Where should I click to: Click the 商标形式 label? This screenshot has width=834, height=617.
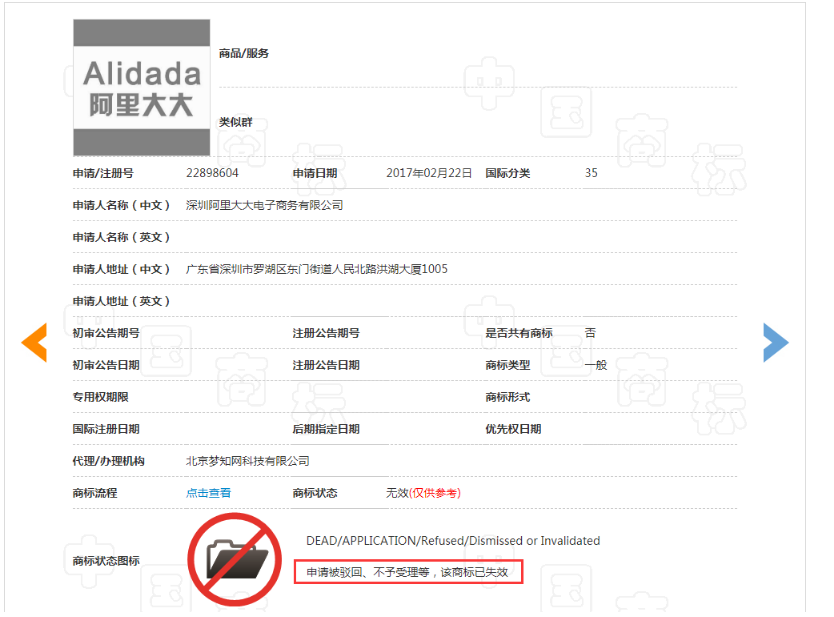tap(508, 397)
